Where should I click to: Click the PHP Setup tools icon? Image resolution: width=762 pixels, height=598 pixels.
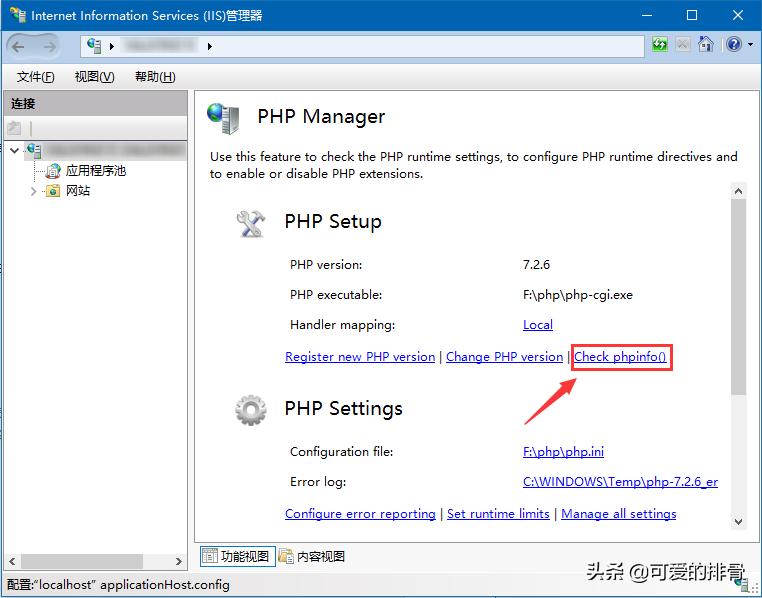[251, 223]
